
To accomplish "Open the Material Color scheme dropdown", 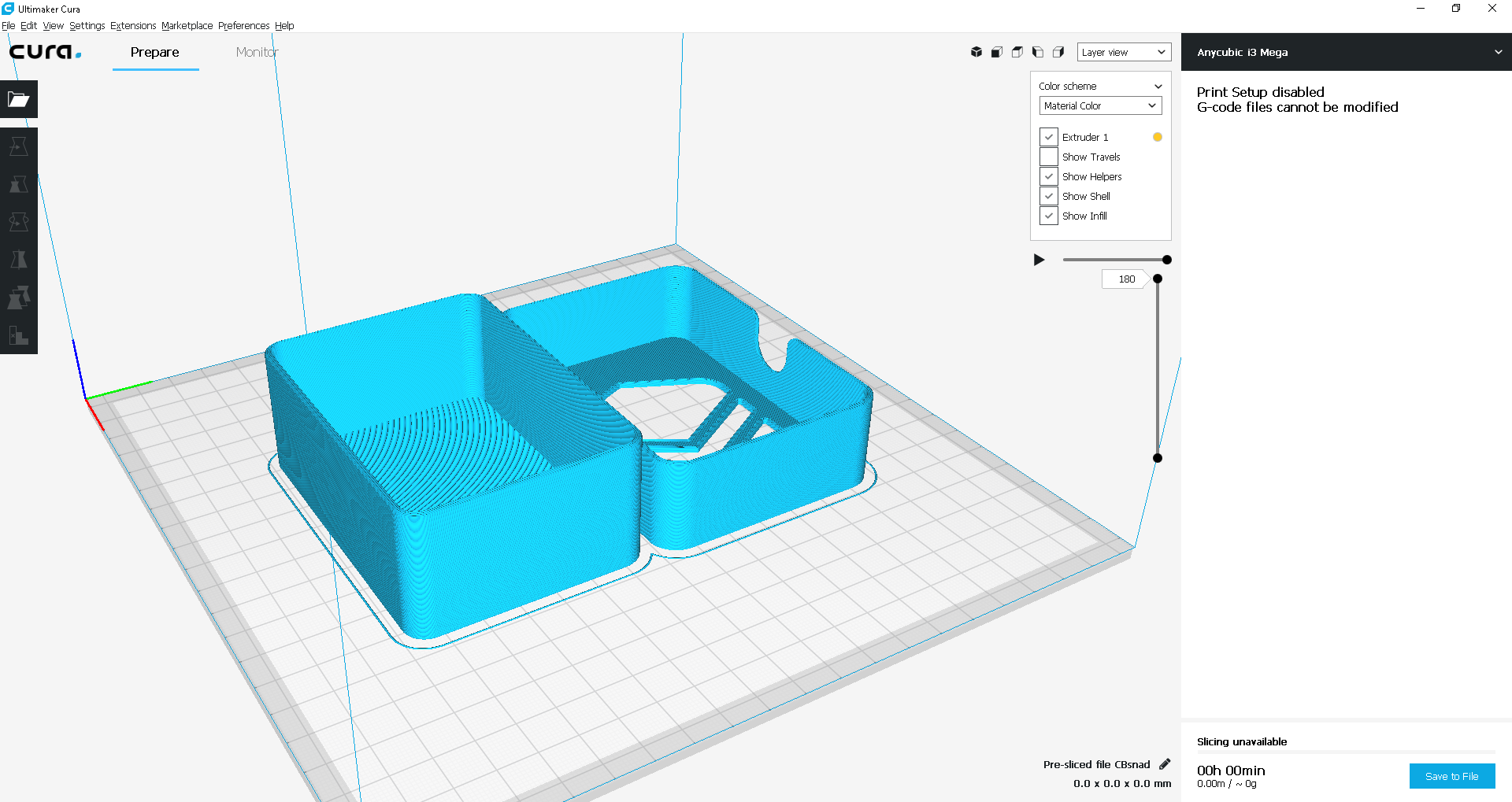I will point(1100,105).
